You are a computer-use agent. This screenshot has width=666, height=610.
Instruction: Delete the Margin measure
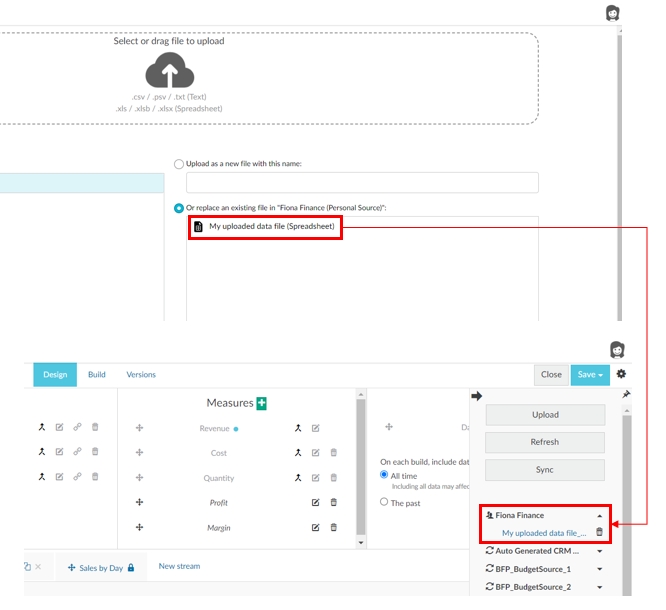[x=334, y=527]
